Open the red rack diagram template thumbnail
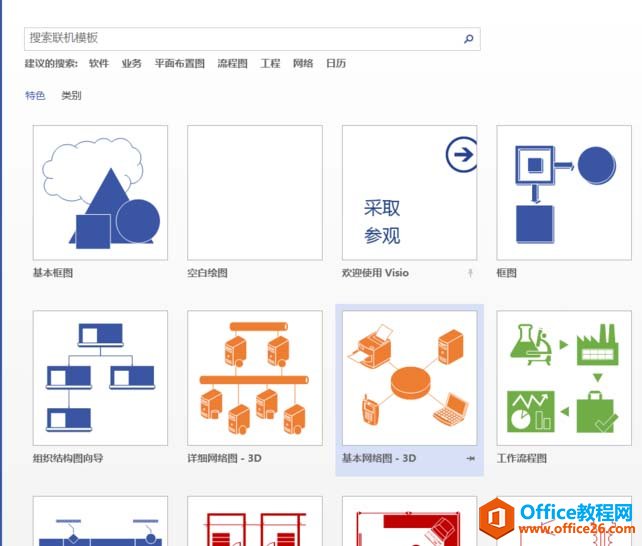Image resolution: width=642 pixels, height=546 pixels. click(x=255, y=521)
